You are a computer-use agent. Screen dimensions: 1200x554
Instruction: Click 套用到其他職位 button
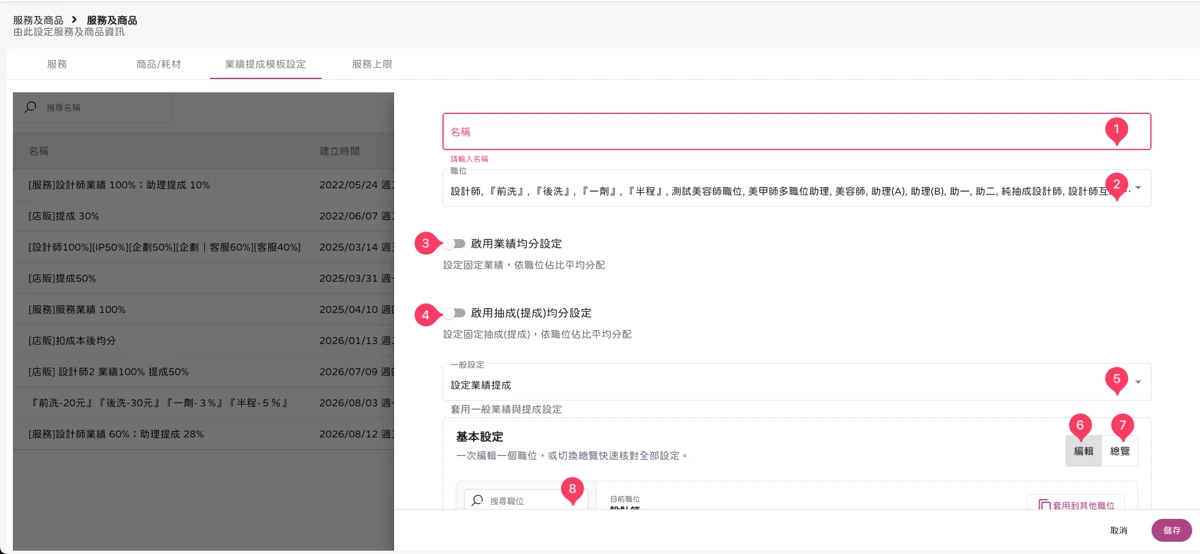pyautogui.click(x=1076, y=505)
